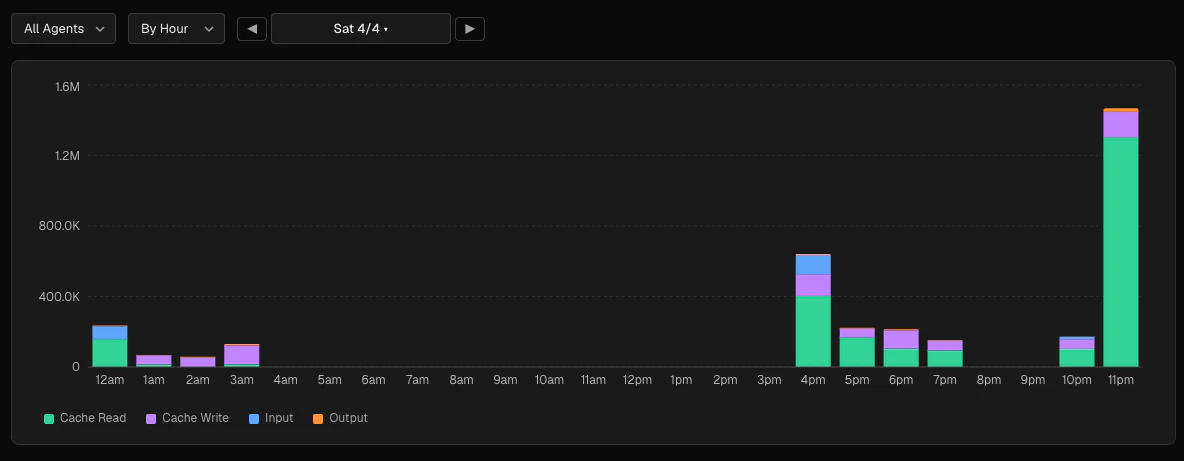Click the 12pm x-axis label
Viewport: 1184px width, 461px height.
637,380
